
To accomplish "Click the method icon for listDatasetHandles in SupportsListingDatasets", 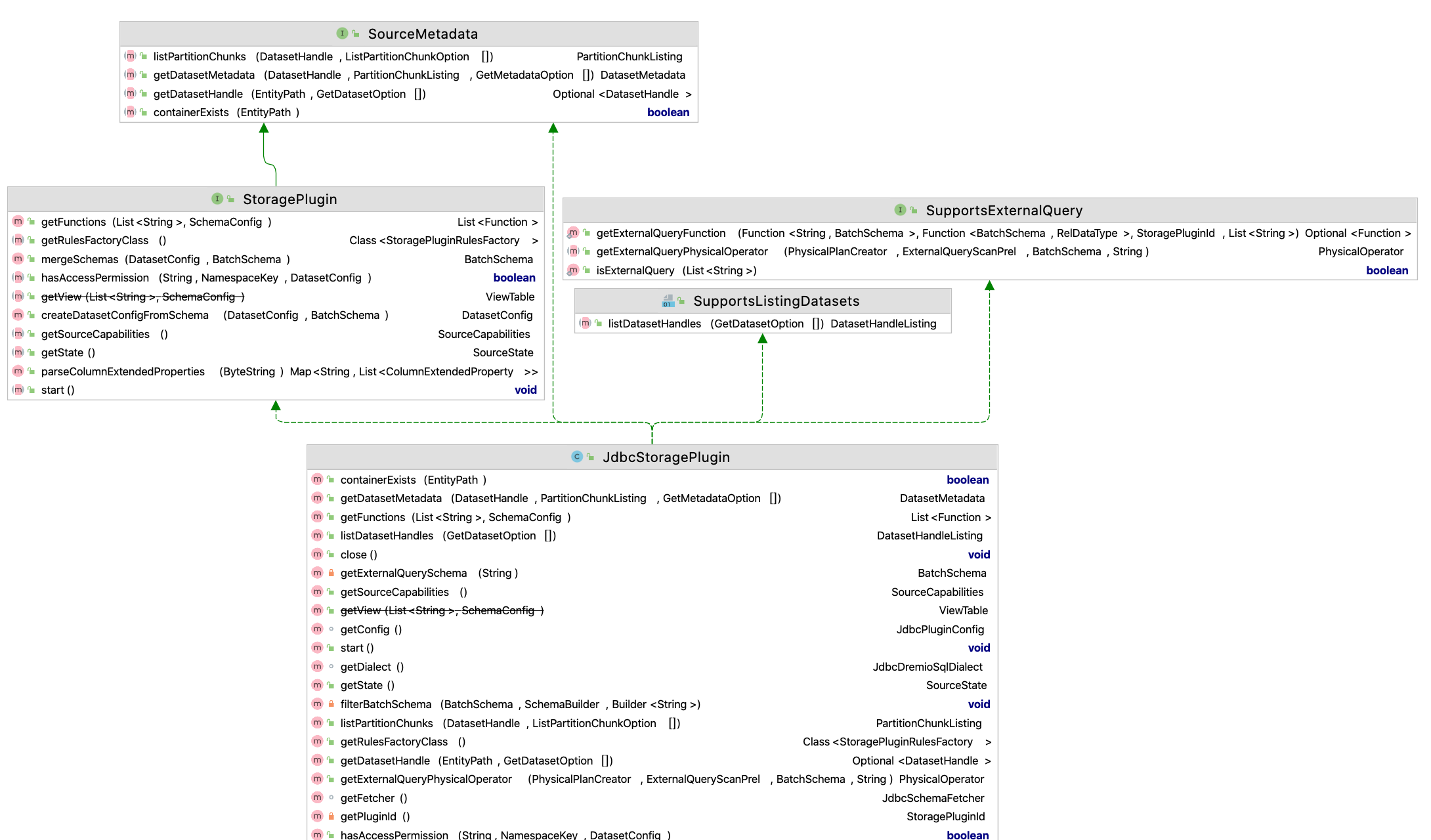I will pos(586,324).
